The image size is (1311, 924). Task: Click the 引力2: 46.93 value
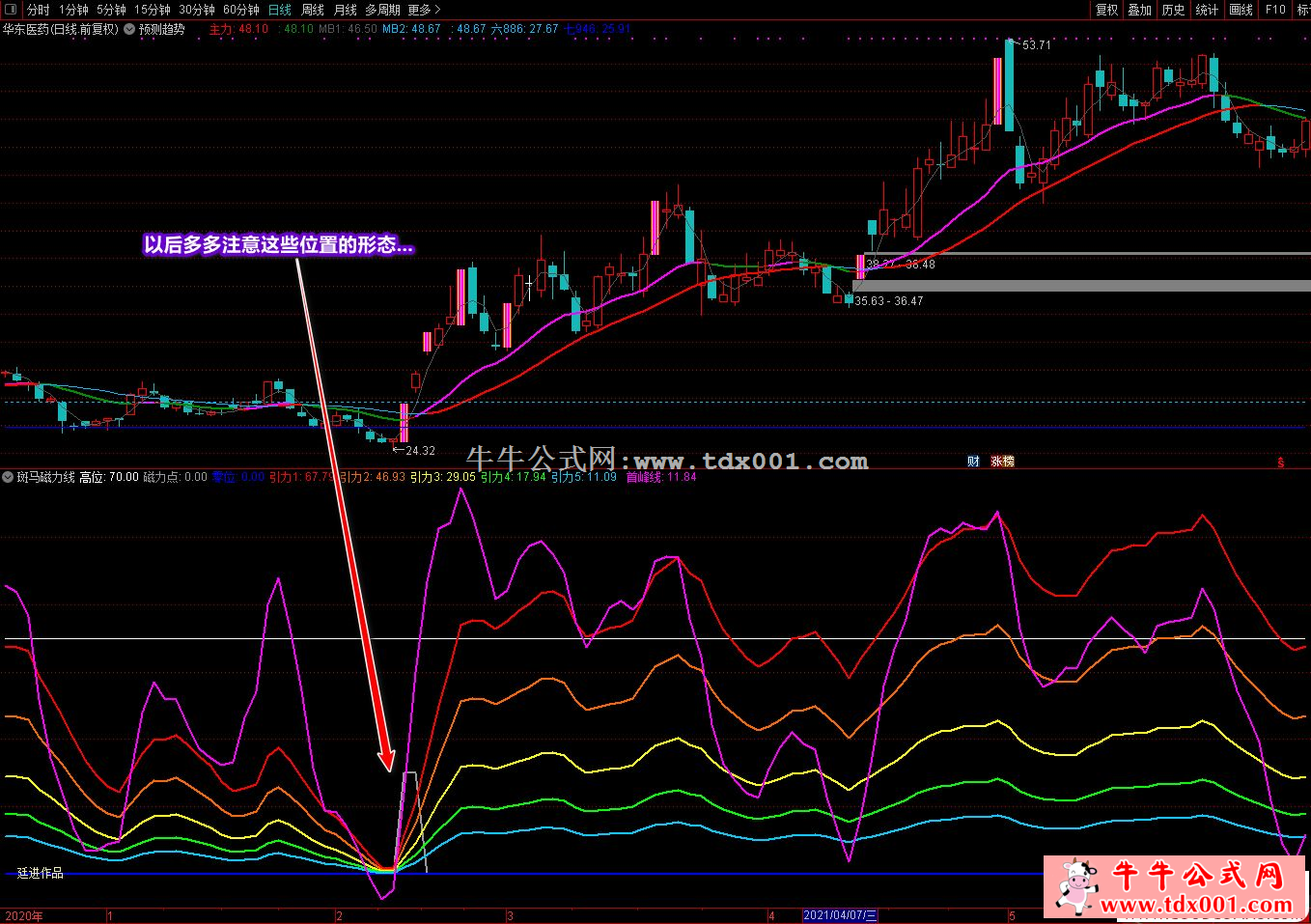pos(372,477)
